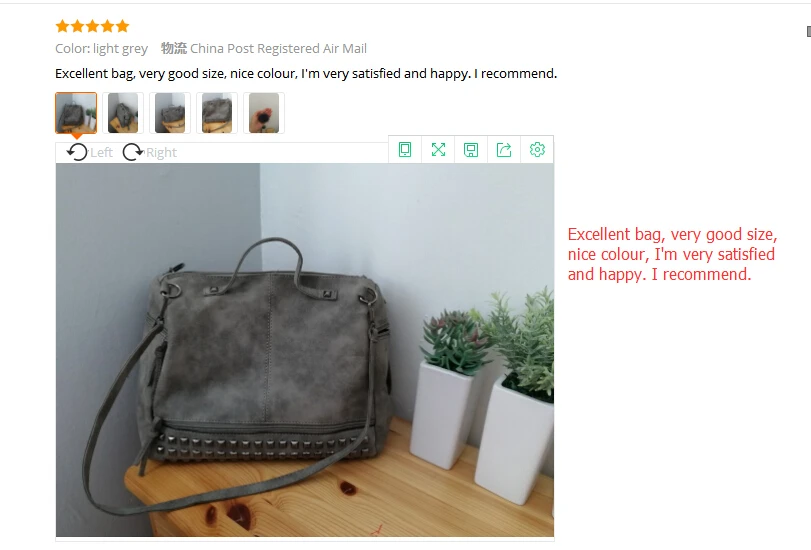This screenshot has width=811, height=550.
Task: Click 'China Post Registered Air Mail' text
Action: pos(278,49)
